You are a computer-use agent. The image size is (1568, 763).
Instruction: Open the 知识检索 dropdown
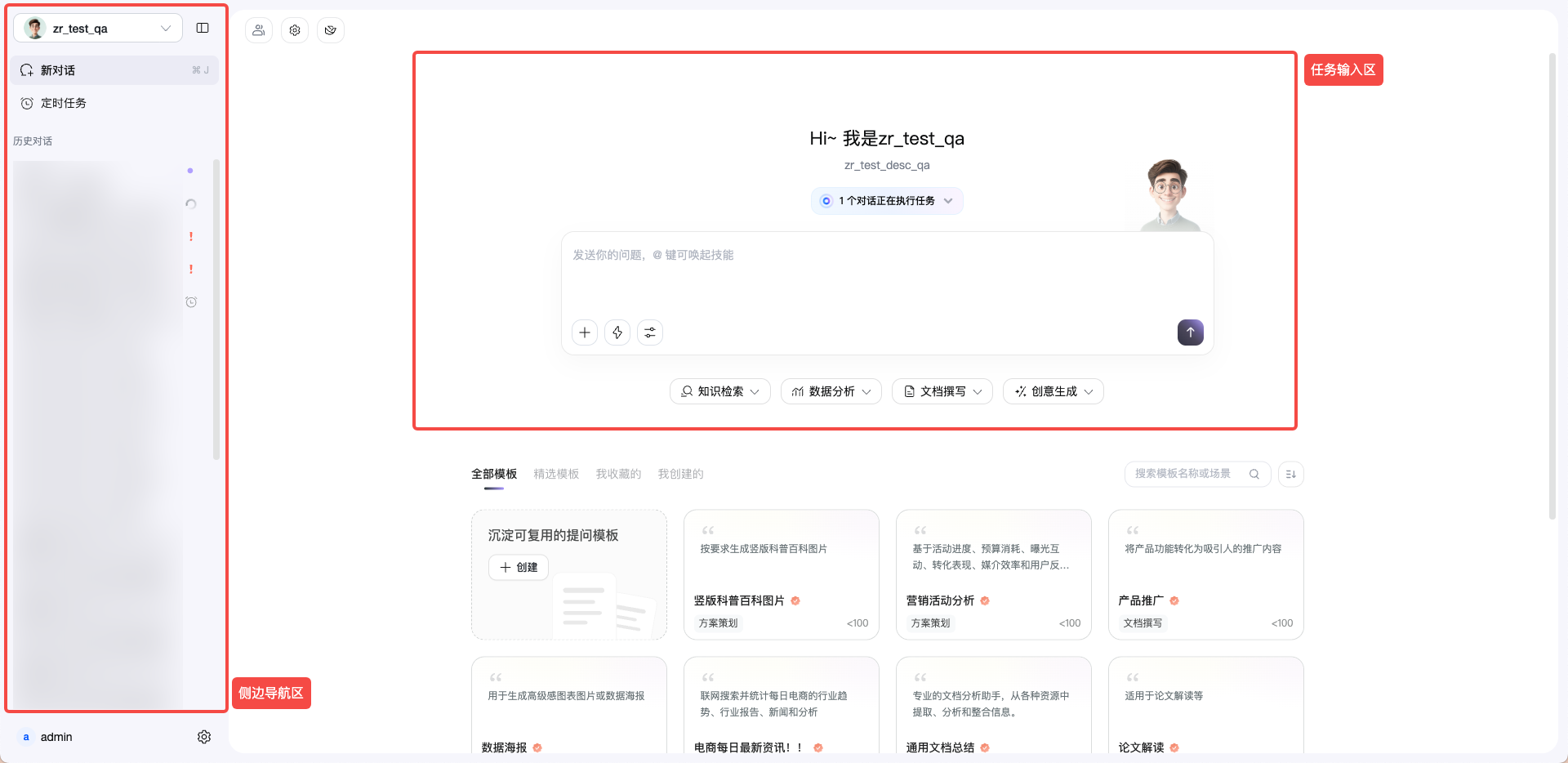tap(720, 391)
